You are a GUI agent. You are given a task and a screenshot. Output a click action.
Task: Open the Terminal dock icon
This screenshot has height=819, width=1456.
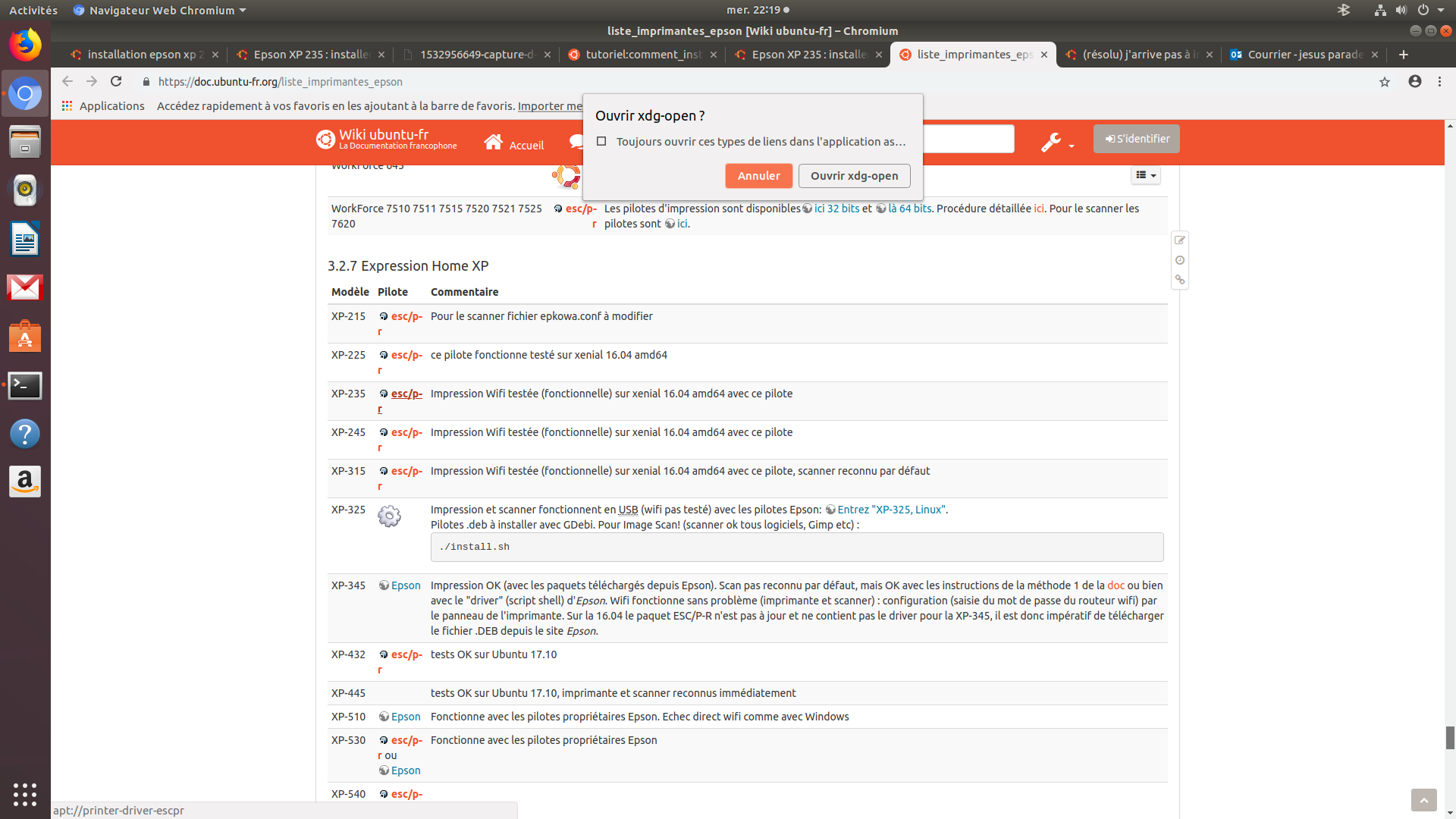tap(25, 385)
